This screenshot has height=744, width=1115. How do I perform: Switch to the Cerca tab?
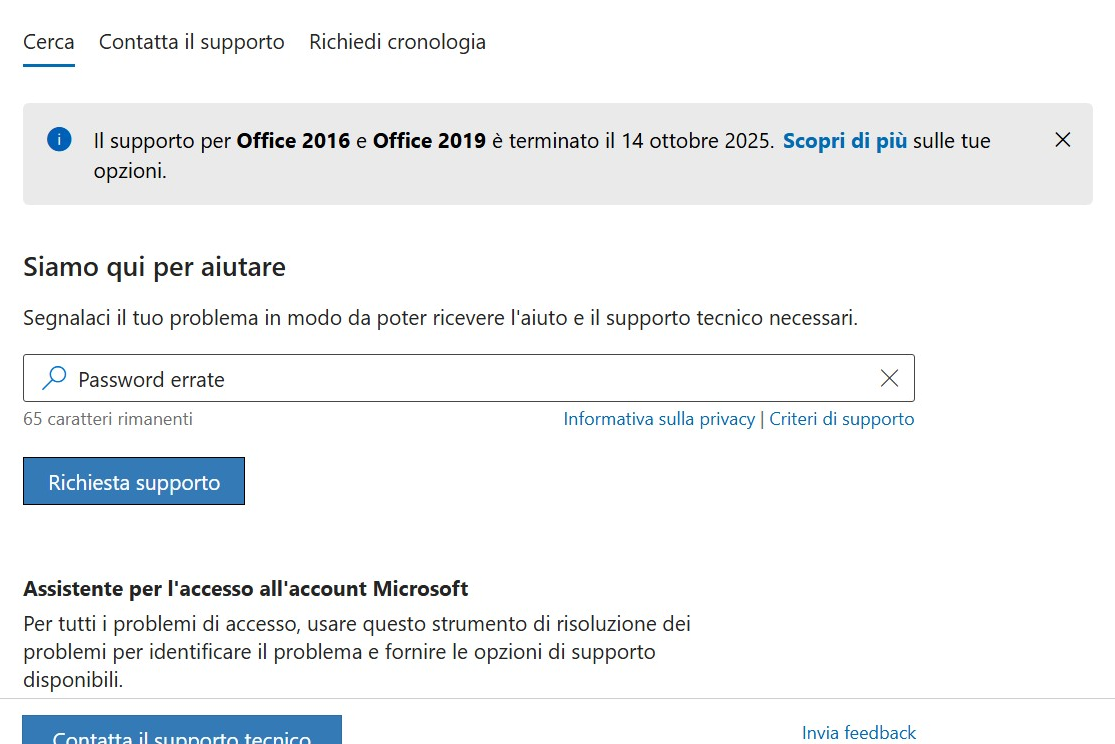click(x=49, y=42)
